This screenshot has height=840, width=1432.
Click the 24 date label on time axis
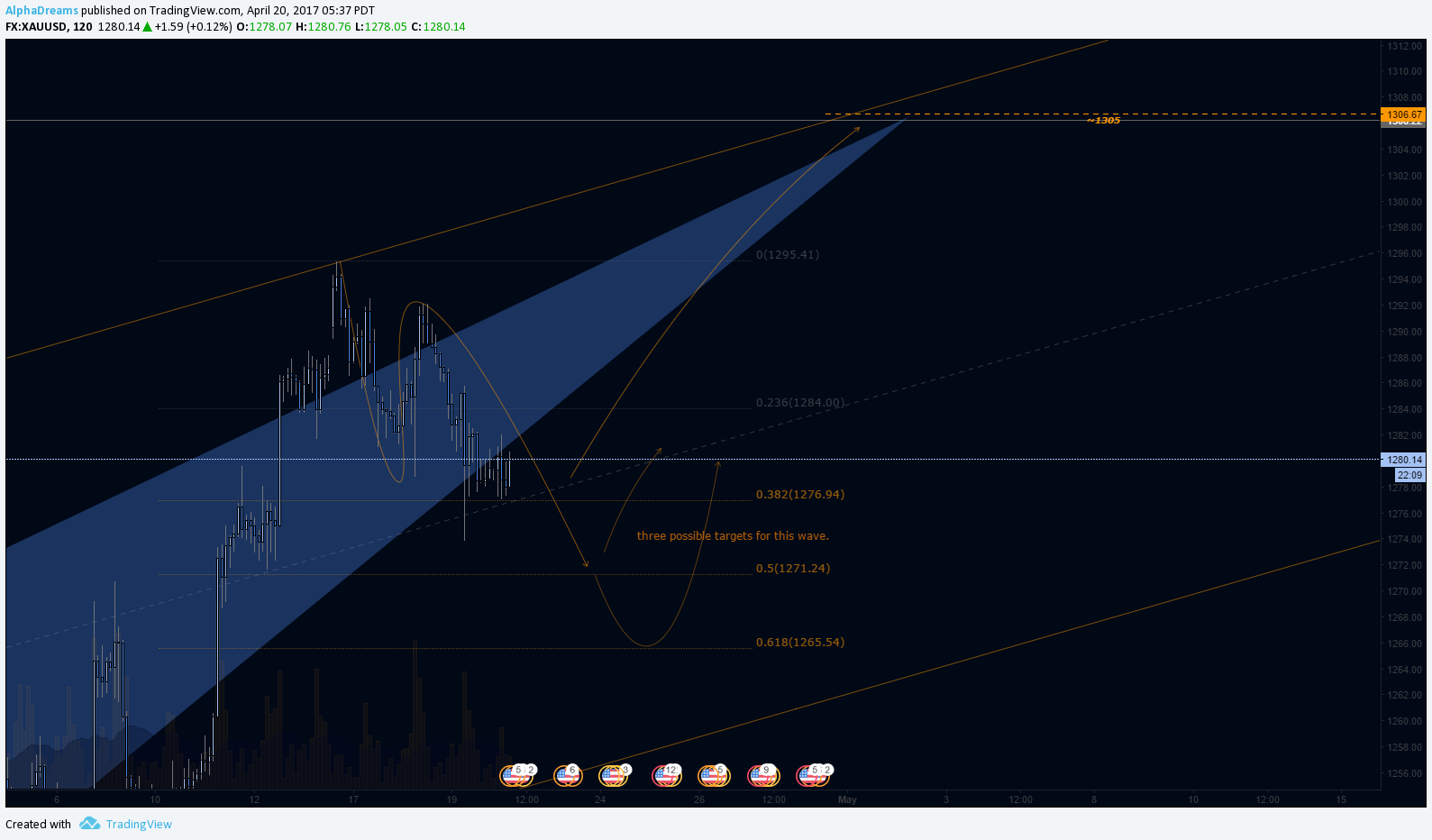pyautogui.click(x=600, y=799)
